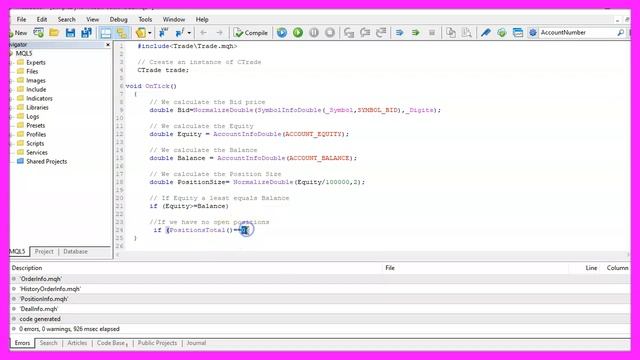Open a file with the yellow folder icon
The width and height of the screenshot is (640, 360).
[x=54, y=33]
